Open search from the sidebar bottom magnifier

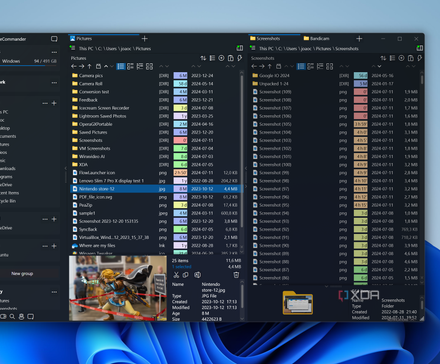tap(12, 316)
